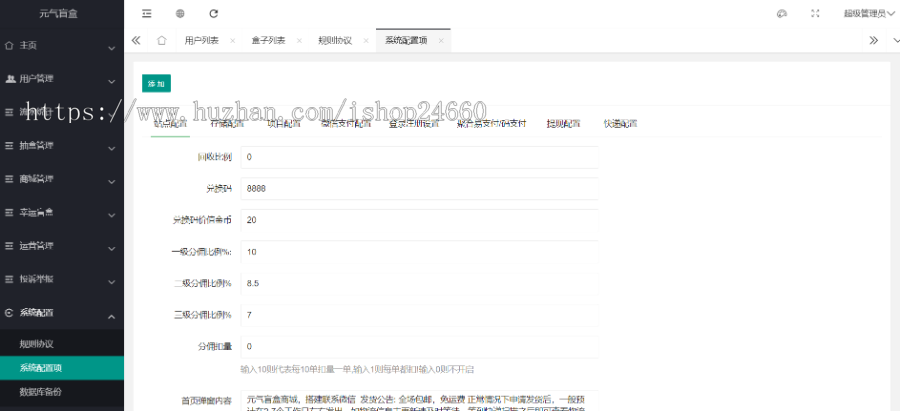Click the 投诉举报 list icon in sidebar
Image resolution: width=900 pixels, height=411 pixels.
(9, 279)
